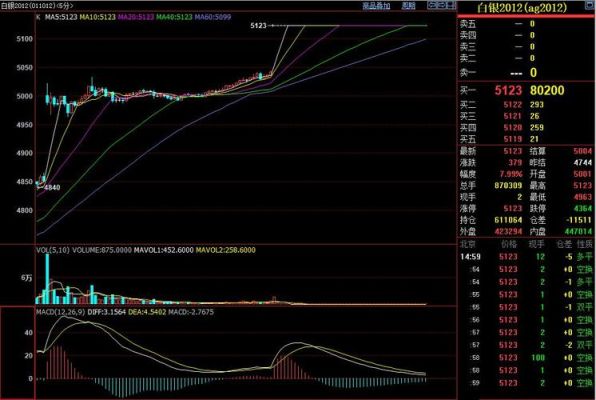Click the 现手 column header in trade list
The height and width of the screenshot is (400, 596).
point(536,244)
